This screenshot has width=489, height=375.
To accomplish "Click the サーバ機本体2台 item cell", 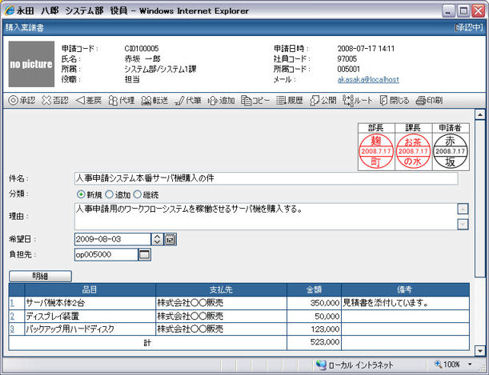I will click(90, 303).
